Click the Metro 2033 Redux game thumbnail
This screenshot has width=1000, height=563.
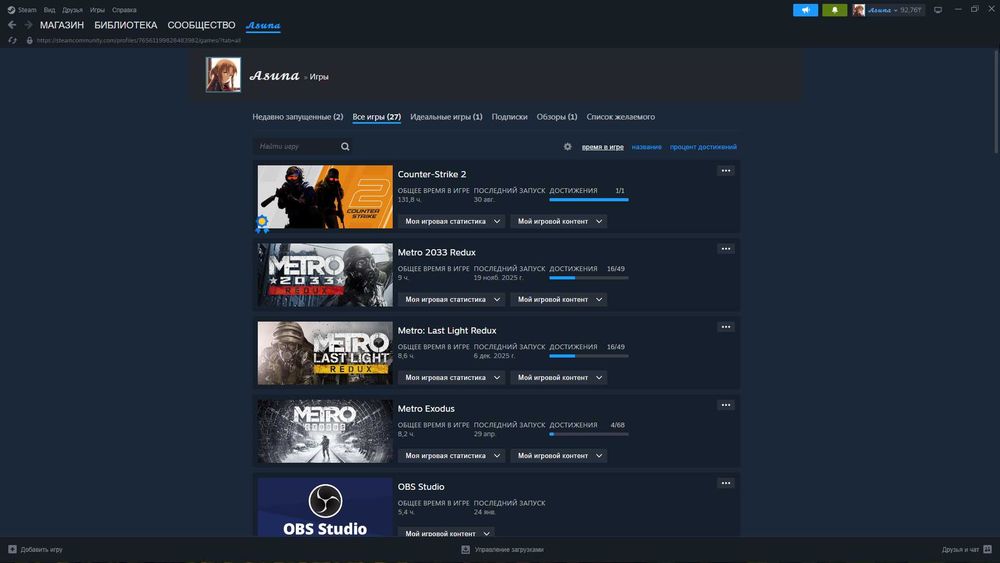(325, 275)
